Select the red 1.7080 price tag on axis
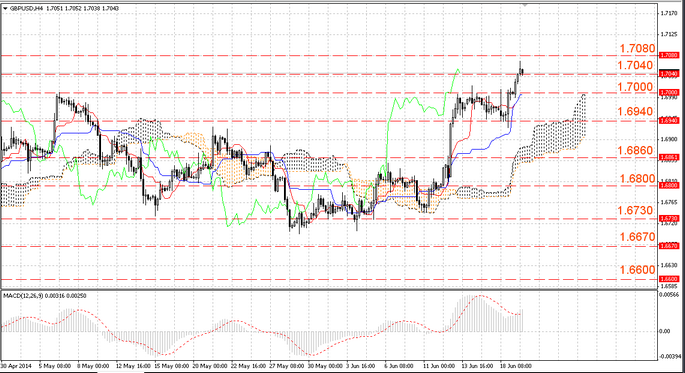 pyautogui.click(x=669, y=55)
